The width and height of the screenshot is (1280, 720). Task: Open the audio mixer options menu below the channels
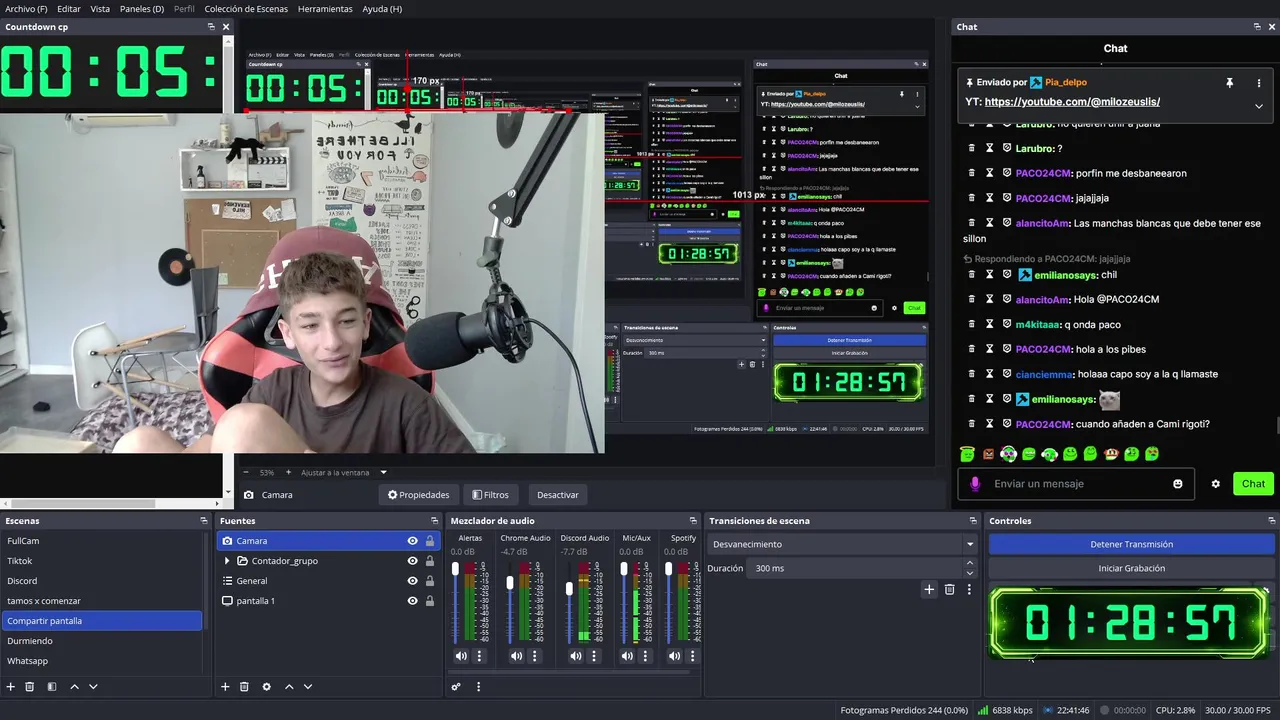point(478,687)
